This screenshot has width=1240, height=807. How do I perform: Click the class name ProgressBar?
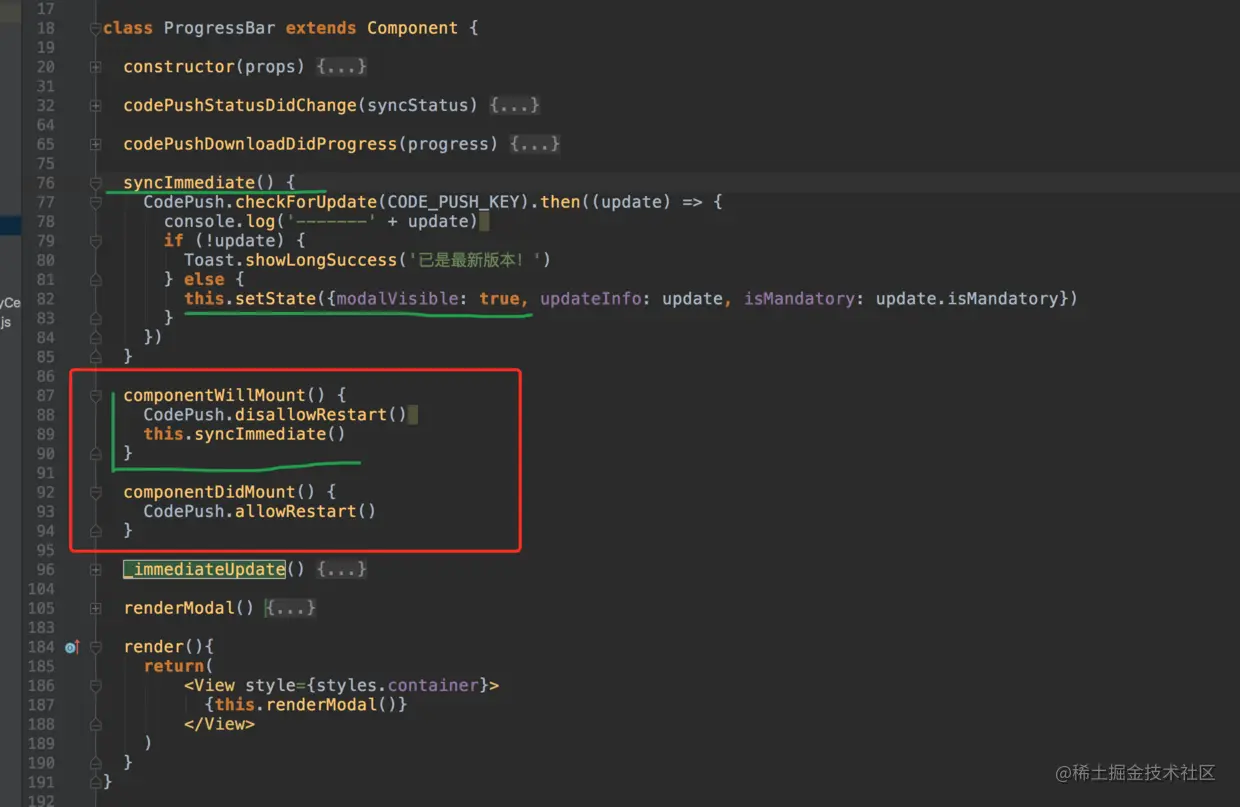(x=219, y=28)
